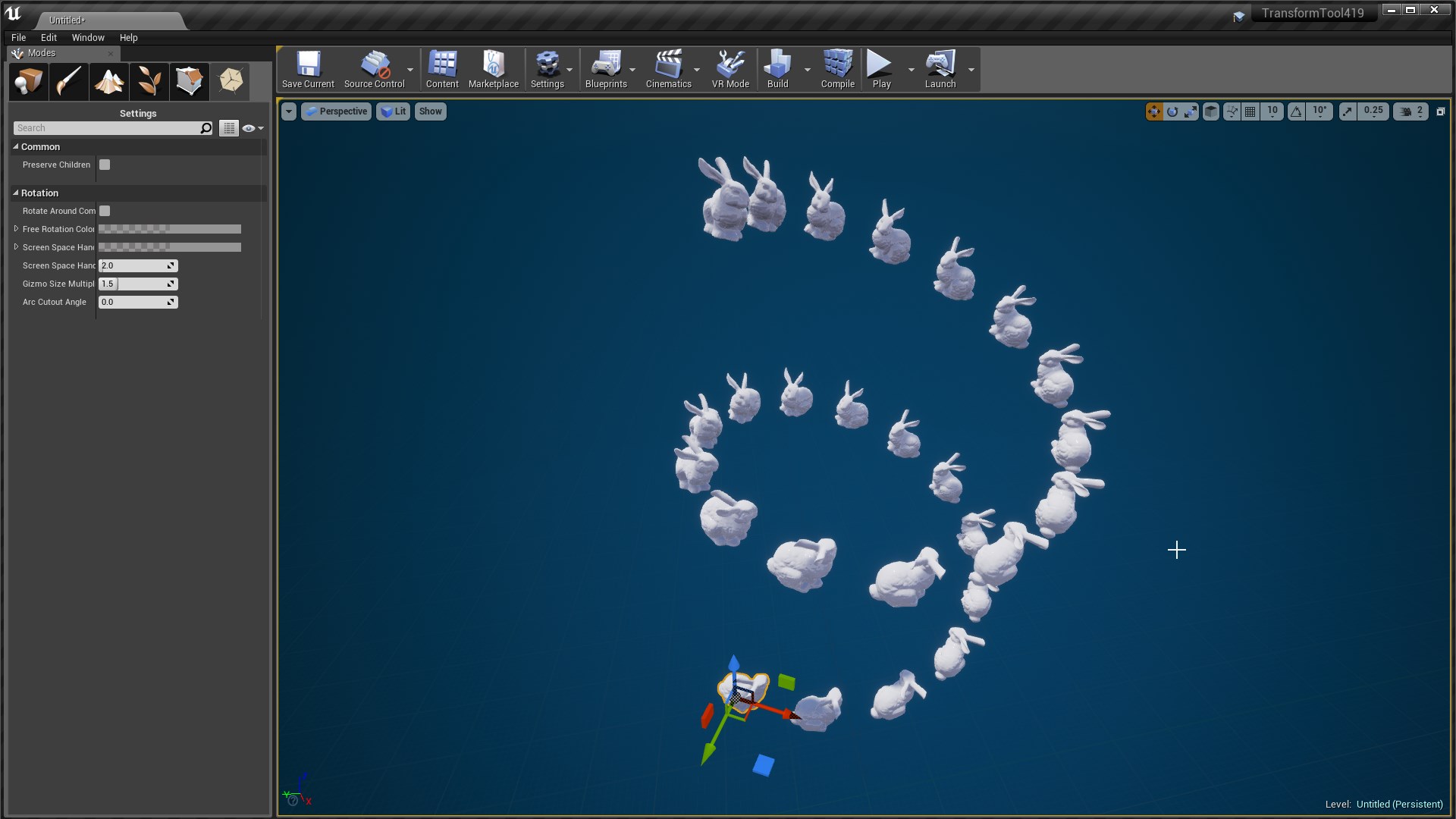Open surface snapping options
Image resolution: width=1456 pixels, height=819 pixels.
[1232, 111]
